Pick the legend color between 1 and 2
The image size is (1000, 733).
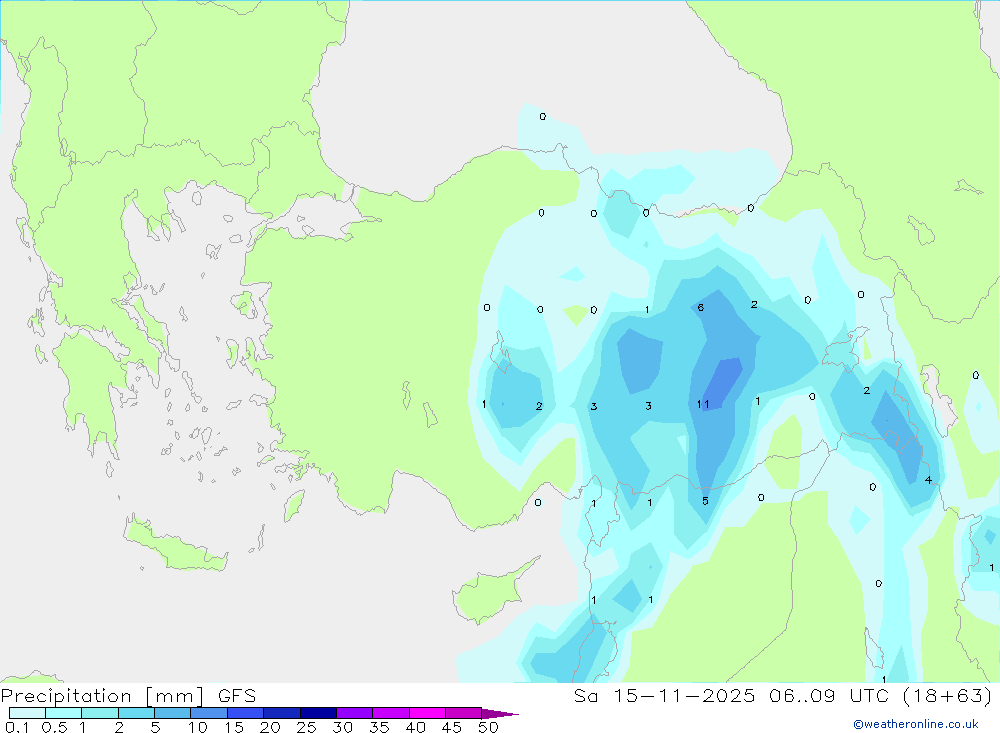99,713
